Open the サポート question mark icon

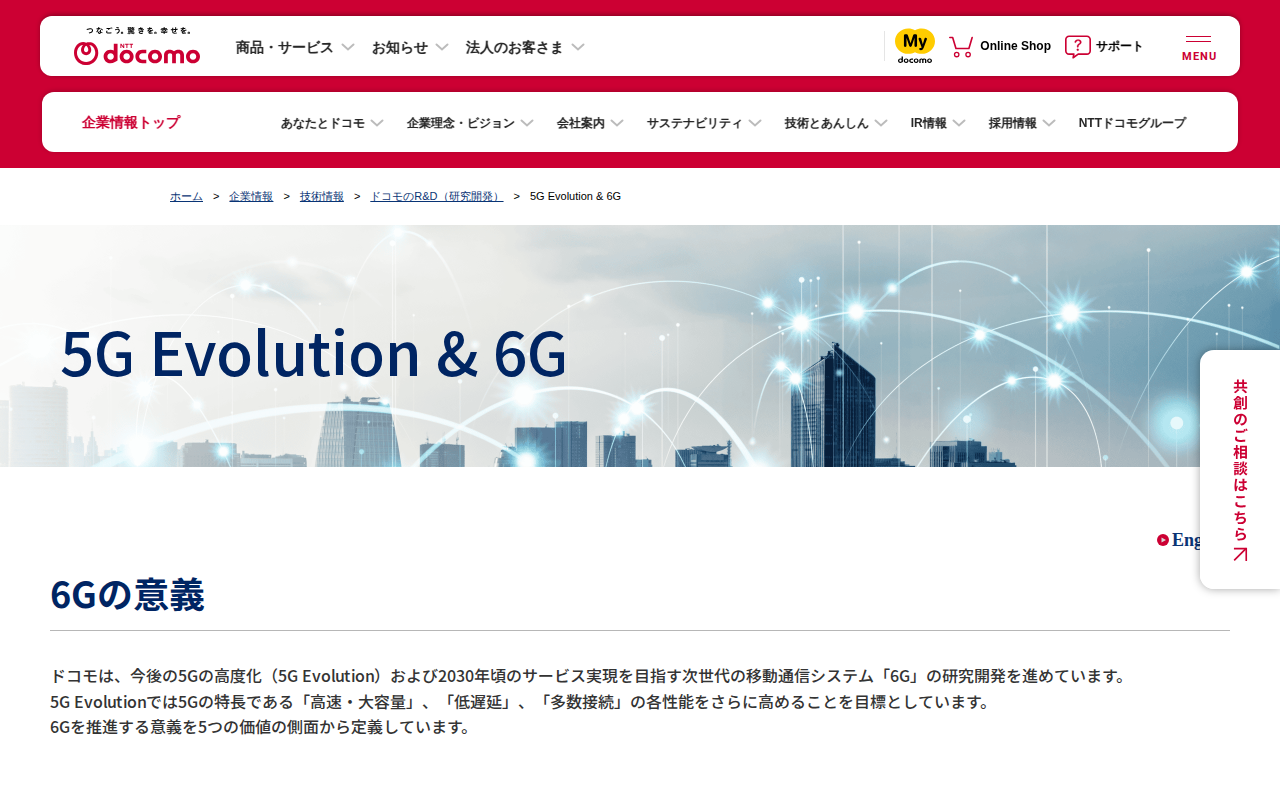tap(1078, 46)
